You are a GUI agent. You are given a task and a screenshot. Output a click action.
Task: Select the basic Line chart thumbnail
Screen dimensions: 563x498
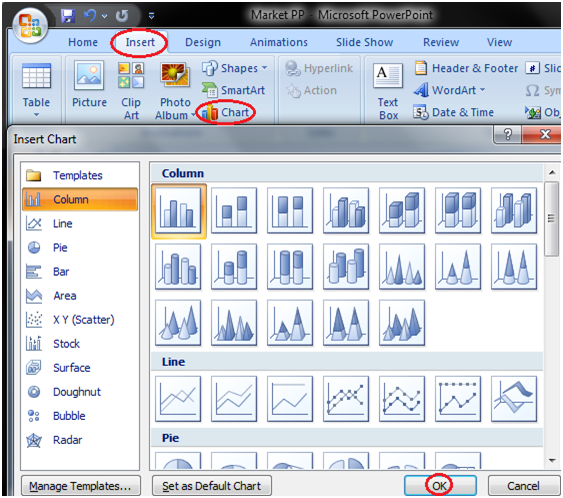pos(178,399)
